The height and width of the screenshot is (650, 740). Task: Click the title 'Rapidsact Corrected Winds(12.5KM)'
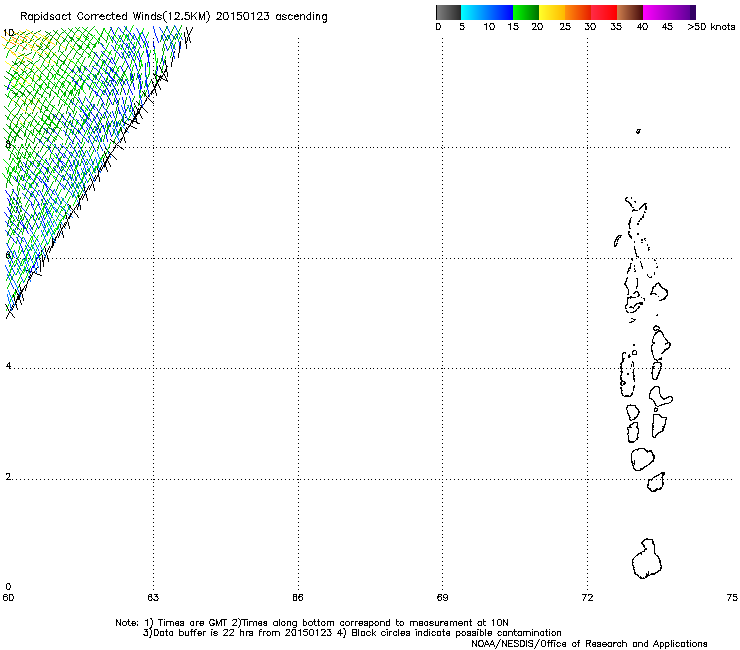115,17
